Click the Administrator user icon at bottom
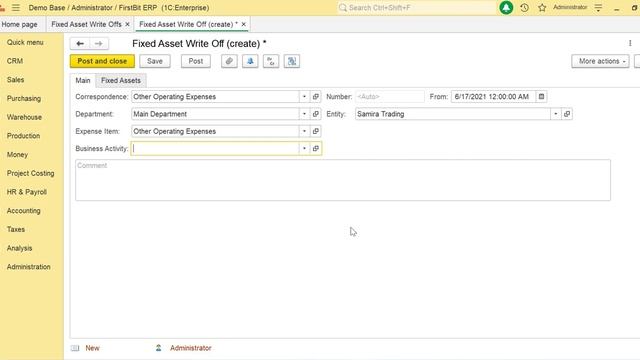The height and width of the screenshot is (360, 640). coord(158,348)
